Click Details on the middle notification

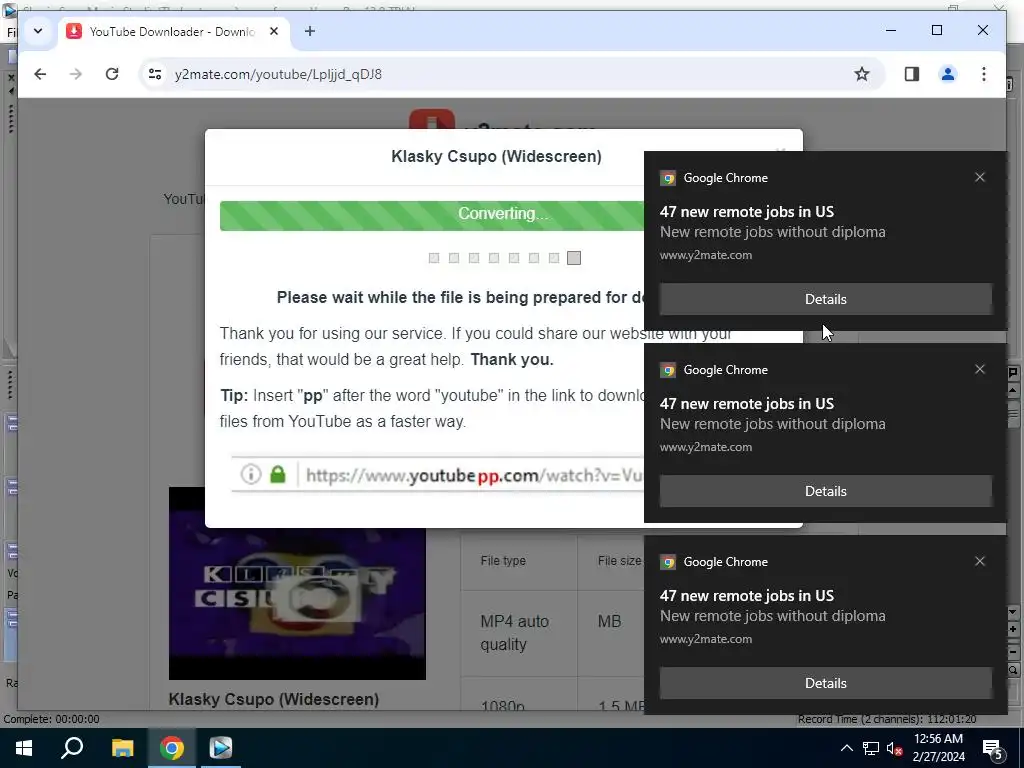click(825, 491)
